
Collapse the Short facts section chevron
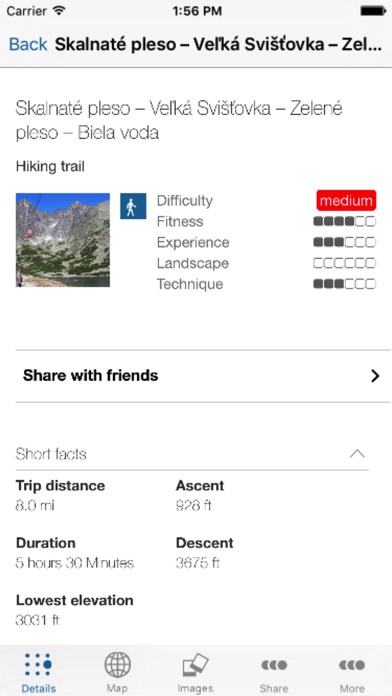(357, 454)
